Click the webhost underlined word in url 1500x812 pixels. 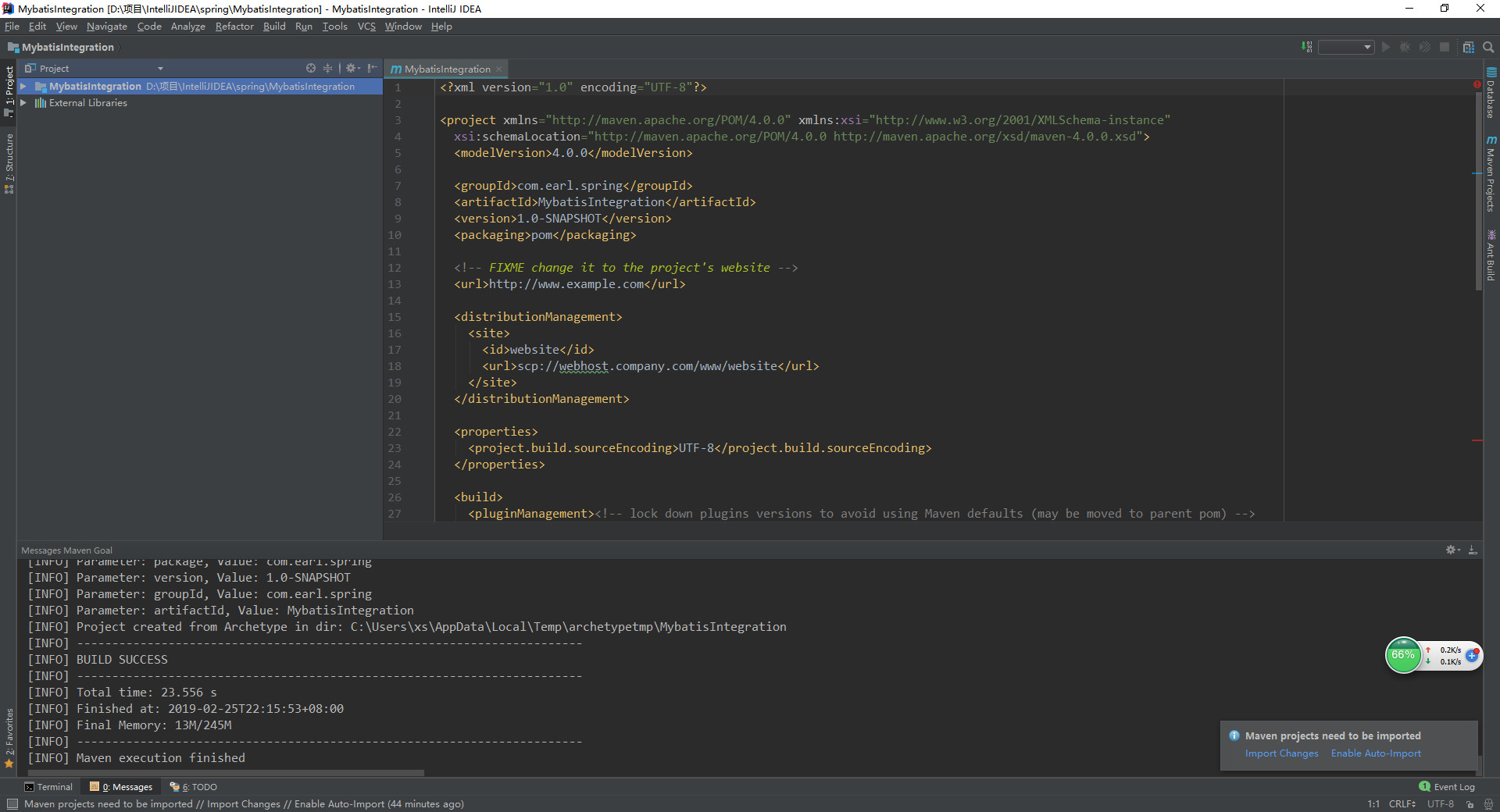tap(584, 366)
